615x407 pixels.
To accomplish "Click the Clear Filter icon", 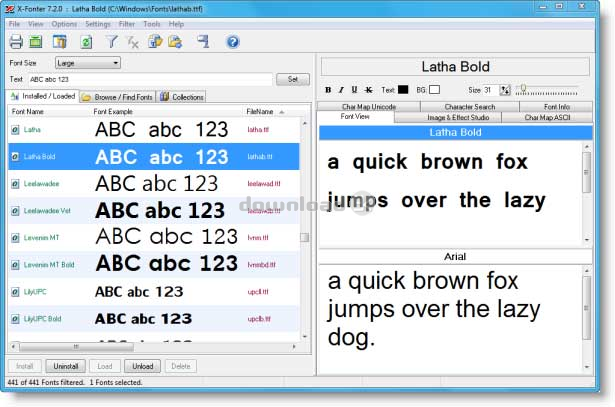I will pos(132,42).
